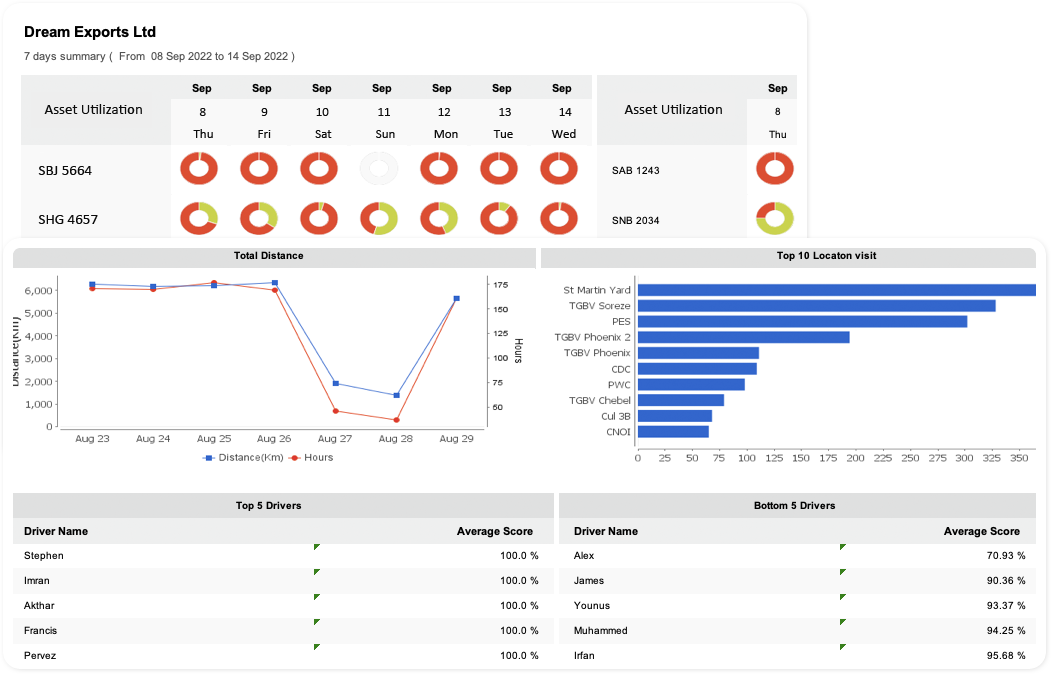Image resolution: width=1051 pixels, height=674 pixels.
Task: Select driver Francis row
Action: click(284, 630)
